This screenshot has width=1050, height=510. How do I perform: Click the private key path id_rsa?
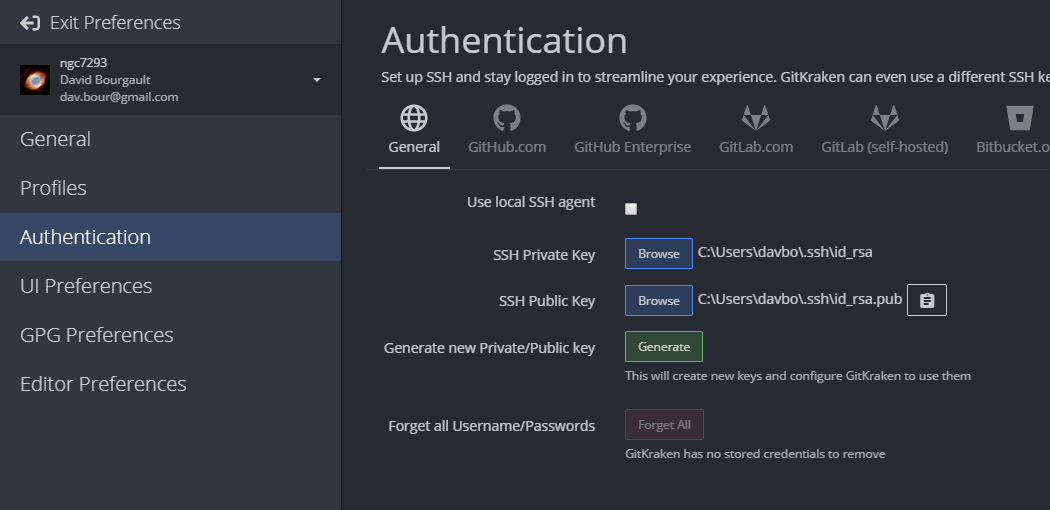click(785, 252)
